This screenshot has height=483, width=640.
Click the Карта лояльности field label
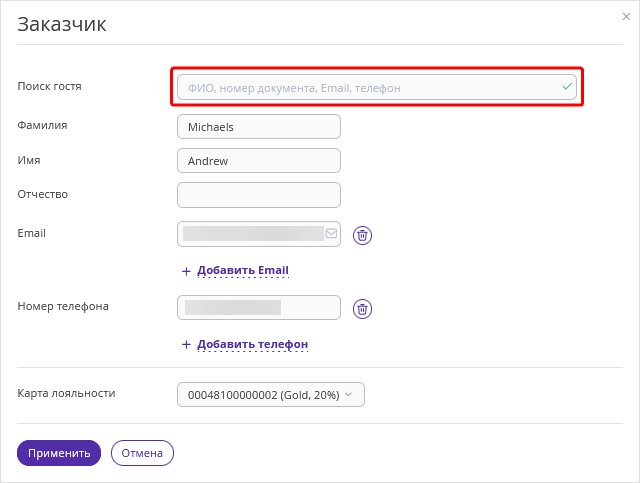coord(66,393)
